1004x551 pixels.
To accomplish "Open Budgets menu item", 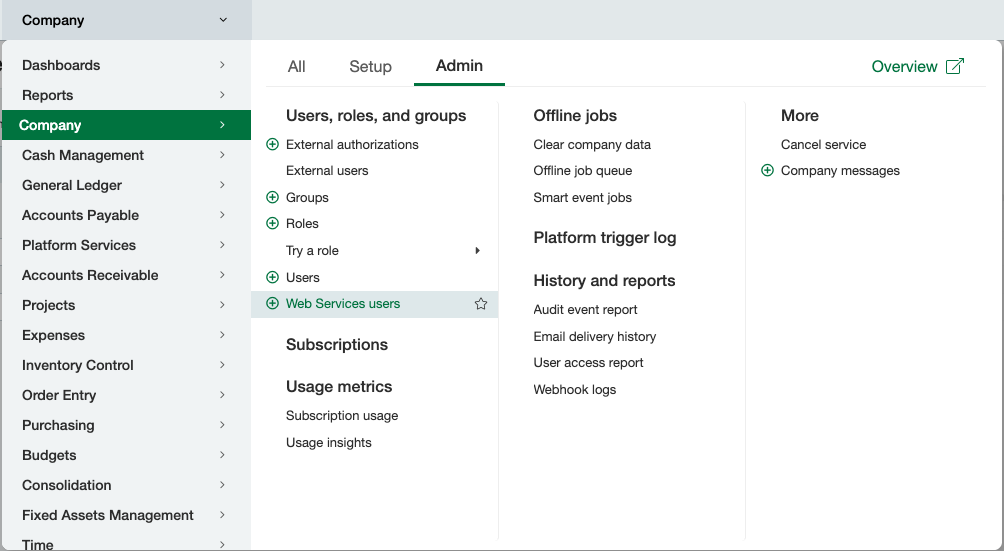I will coord(126,455).
